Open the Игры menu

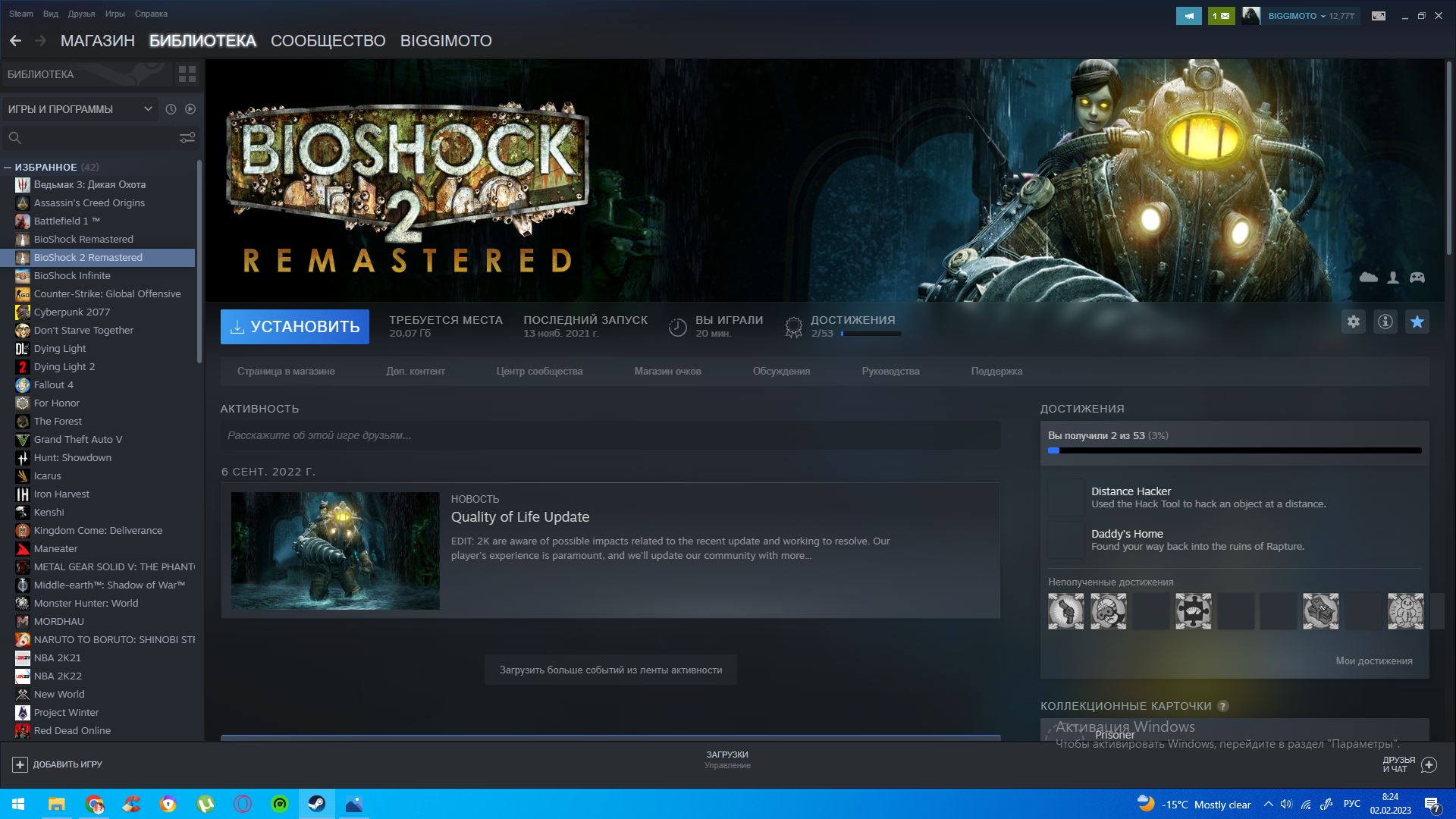click(115, 14)
